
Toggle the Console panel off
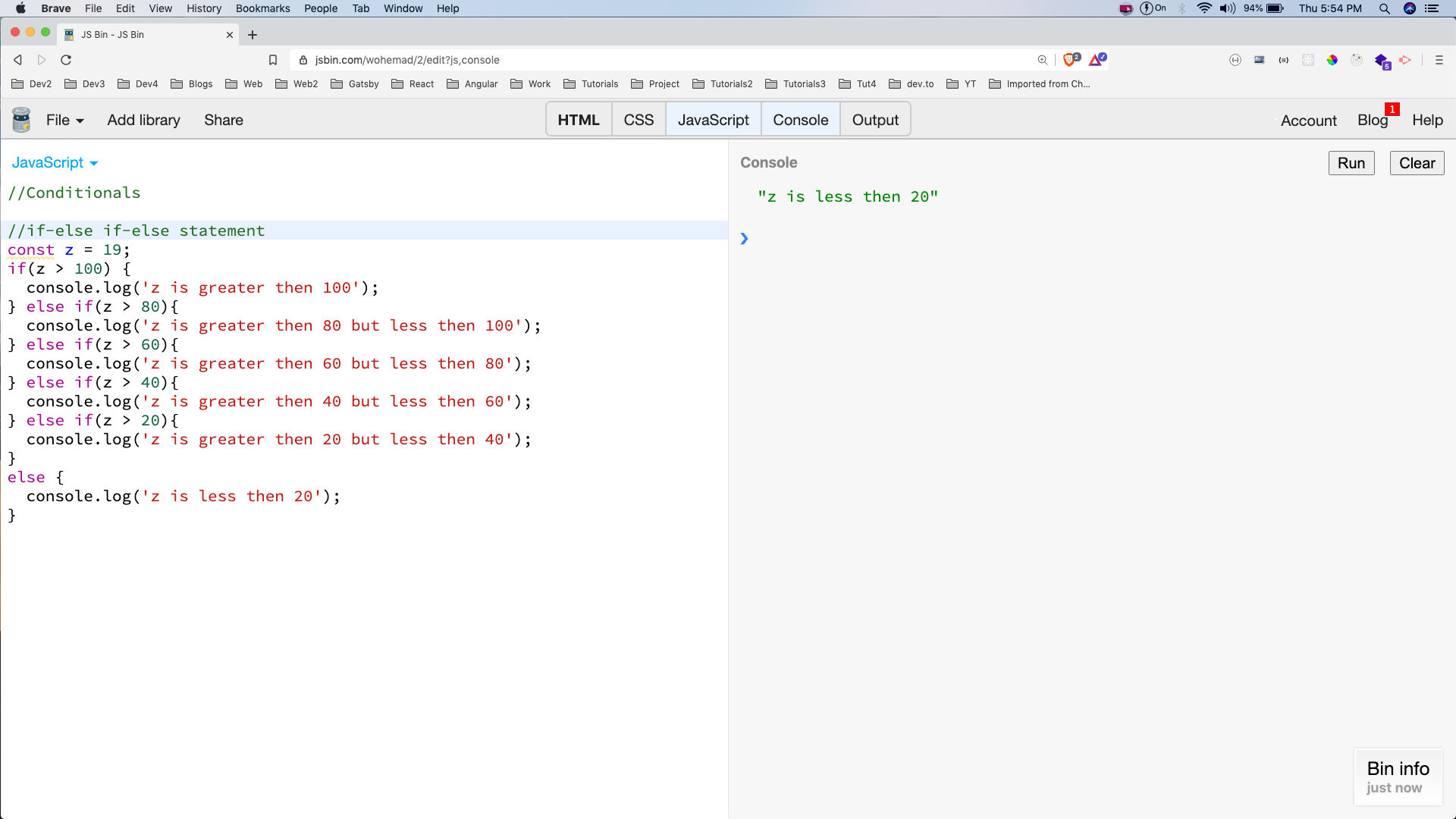coord(801,120)
